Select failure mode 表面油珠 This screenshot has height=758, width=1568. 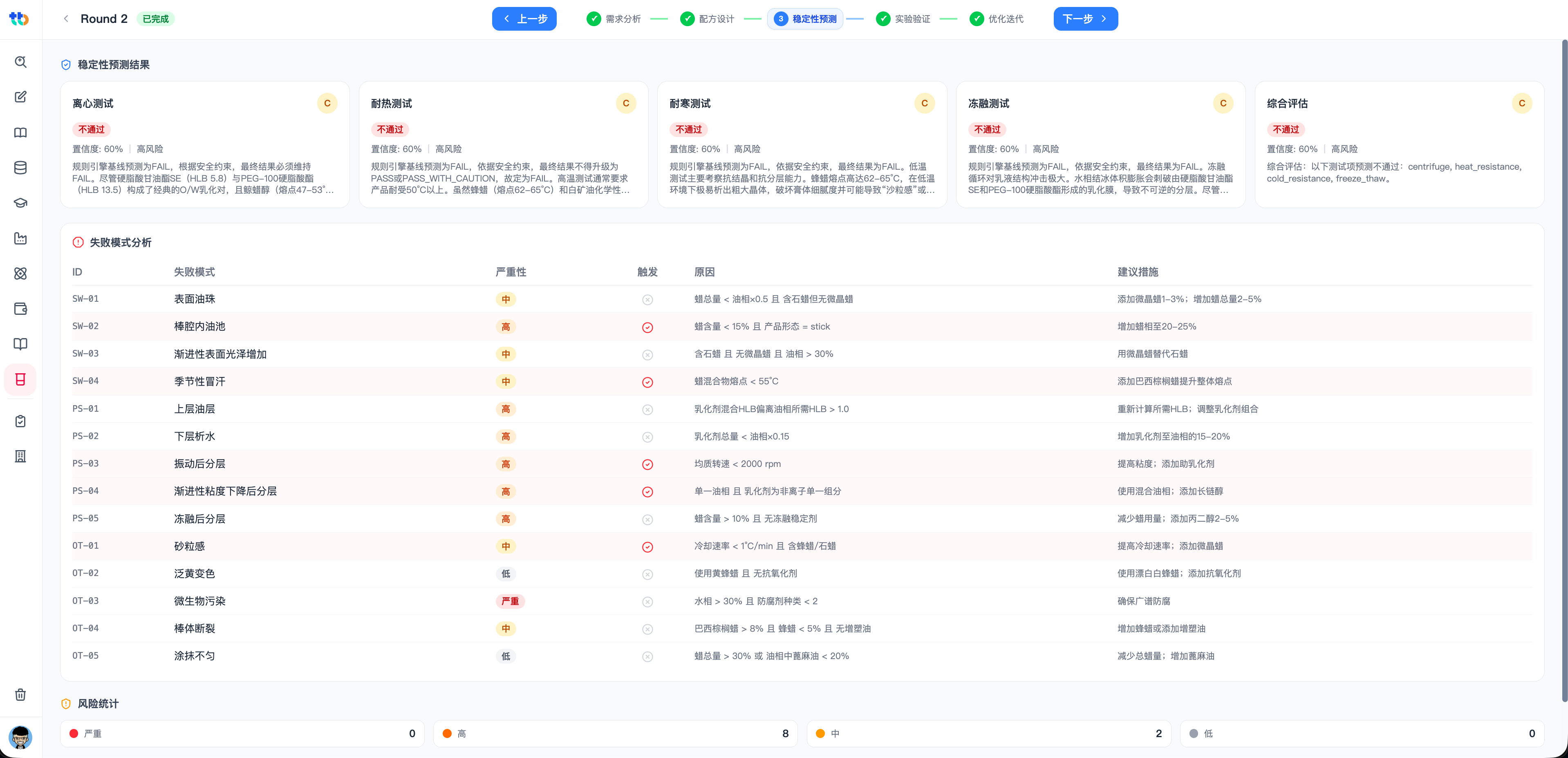pyautogui.click(x=195, y=299)
